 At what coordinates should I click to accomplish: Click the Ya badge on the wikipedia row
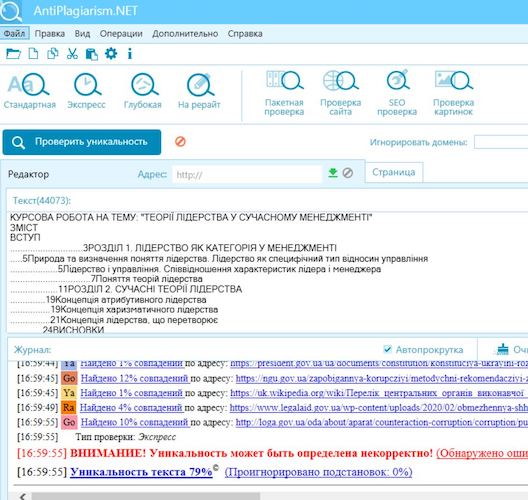[69, 393]
